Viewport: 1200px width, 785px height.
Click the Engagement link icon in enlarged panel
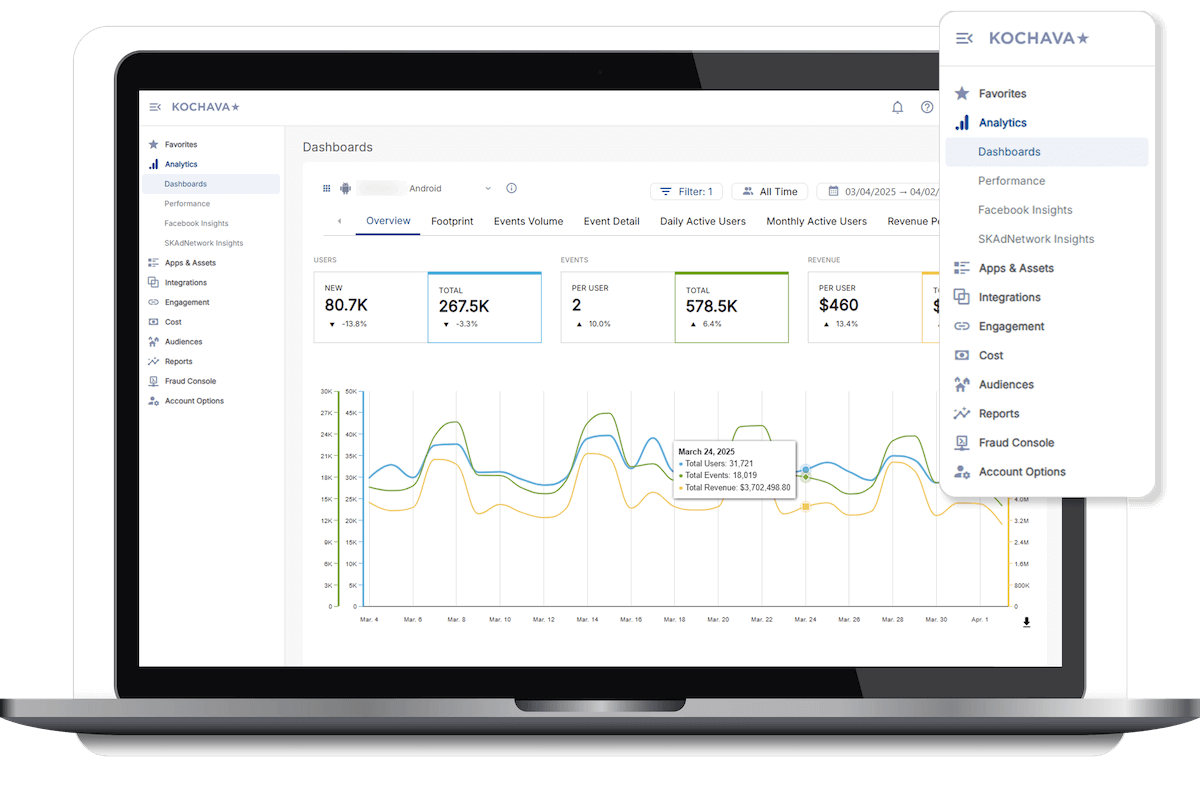click(x=962, y=326)
